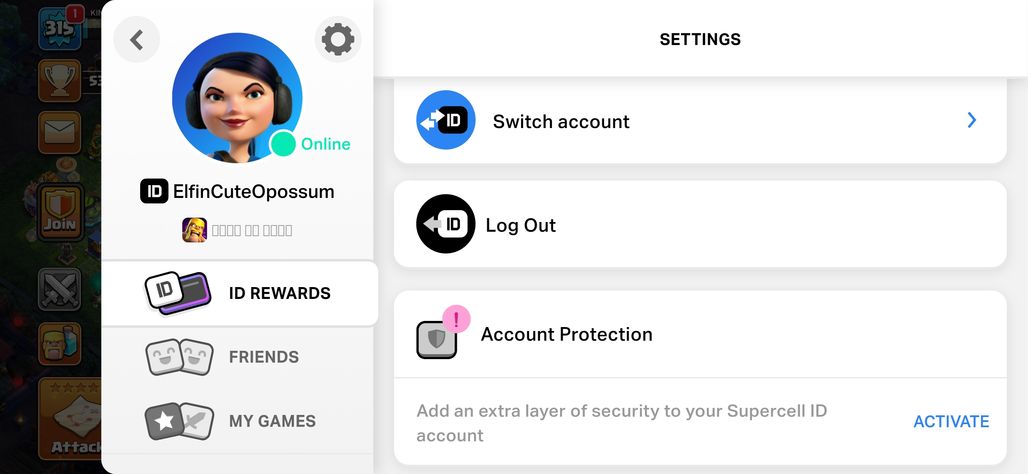Click the Switch account blue ID icon
The width and height of the screenshot is (1028, 474).
446,120
